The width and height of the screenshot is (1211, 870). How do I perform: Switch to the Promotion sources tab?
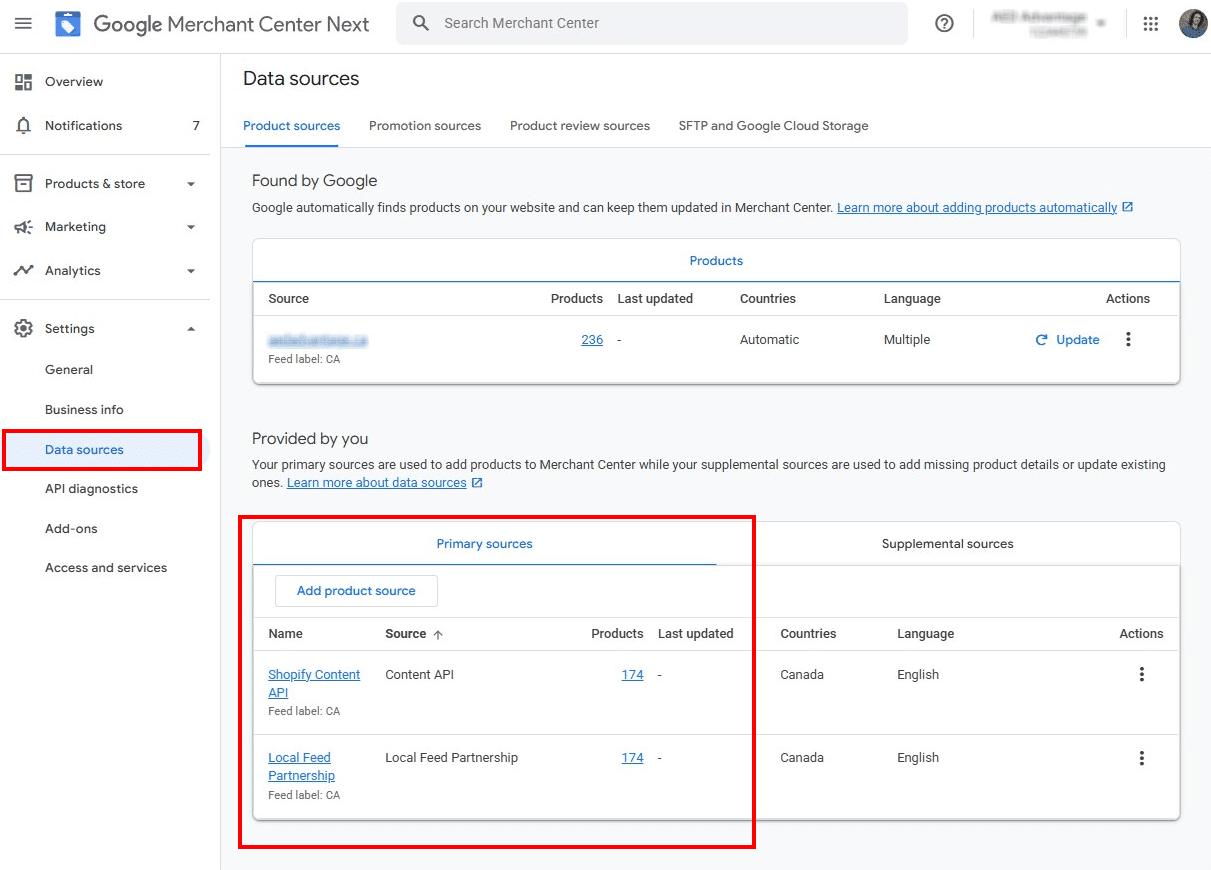tap(425, 126)
